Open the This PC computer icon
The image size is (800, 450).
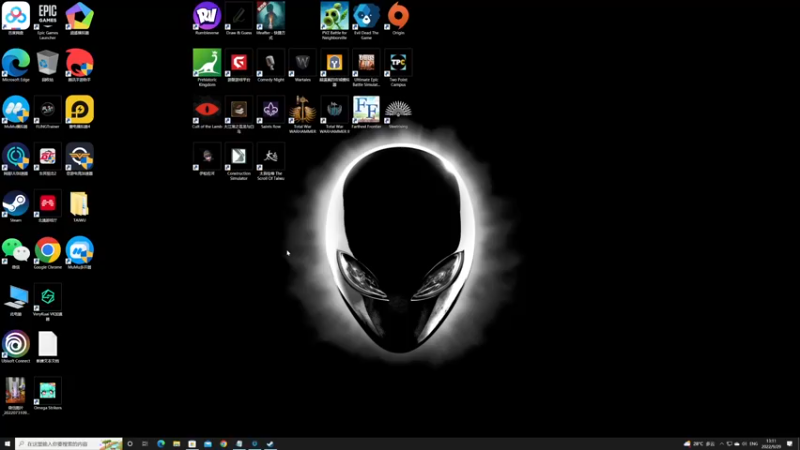pos(16,299)
